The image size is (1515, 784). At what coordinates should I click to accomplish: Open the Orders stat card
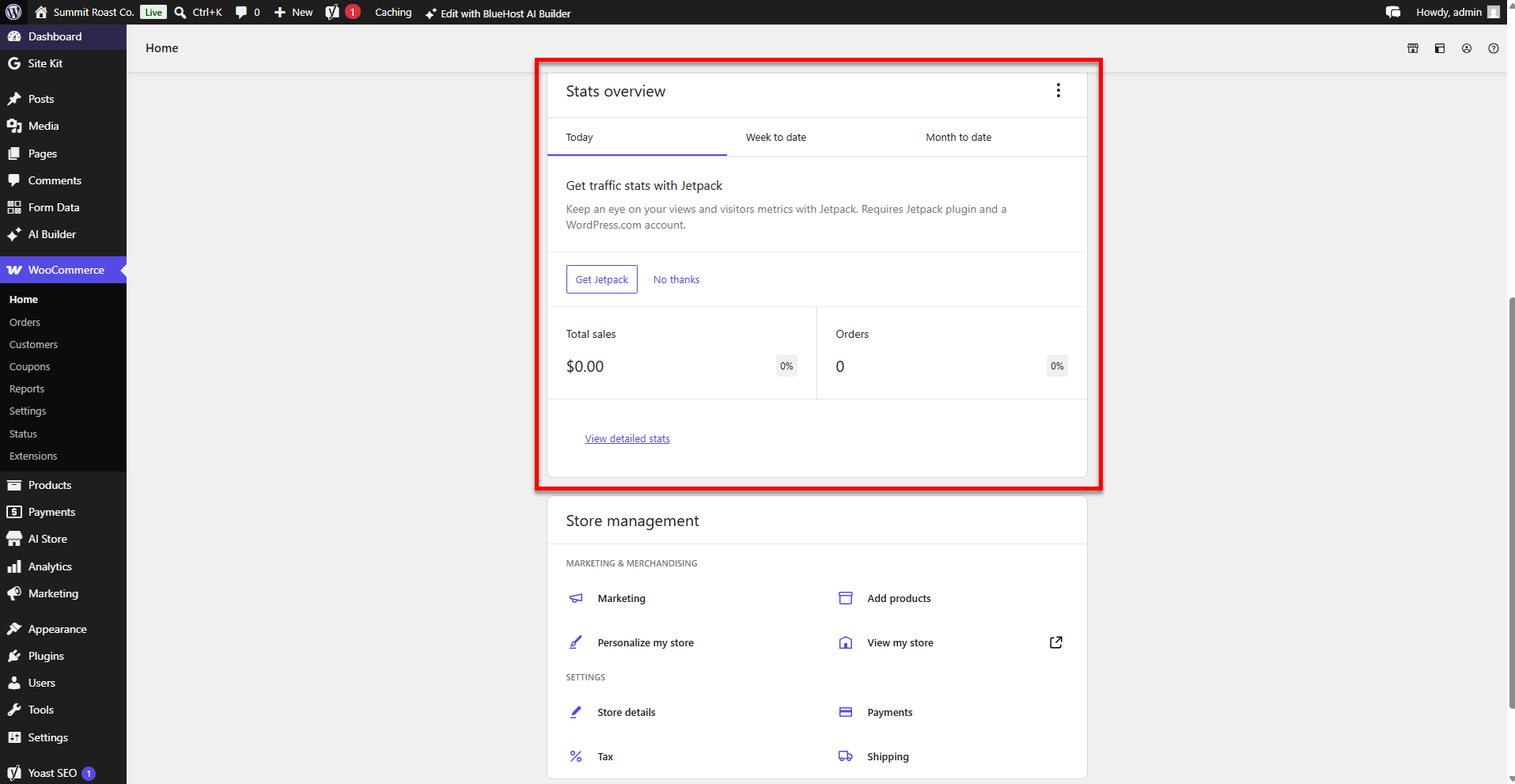tap(952, 353)
